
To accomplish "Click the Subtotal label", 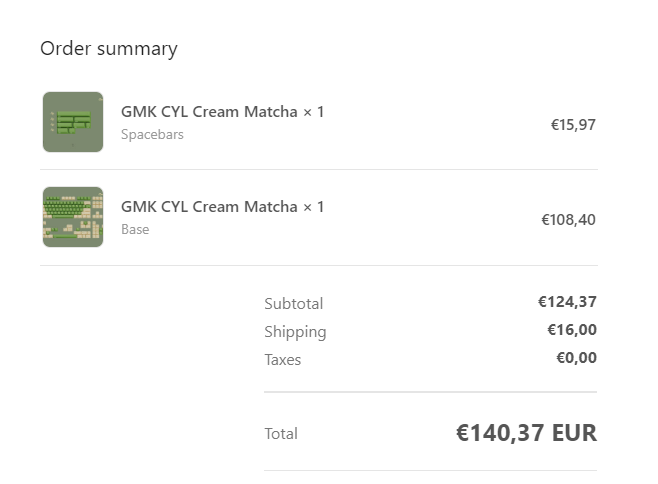I will pos(294,303).
